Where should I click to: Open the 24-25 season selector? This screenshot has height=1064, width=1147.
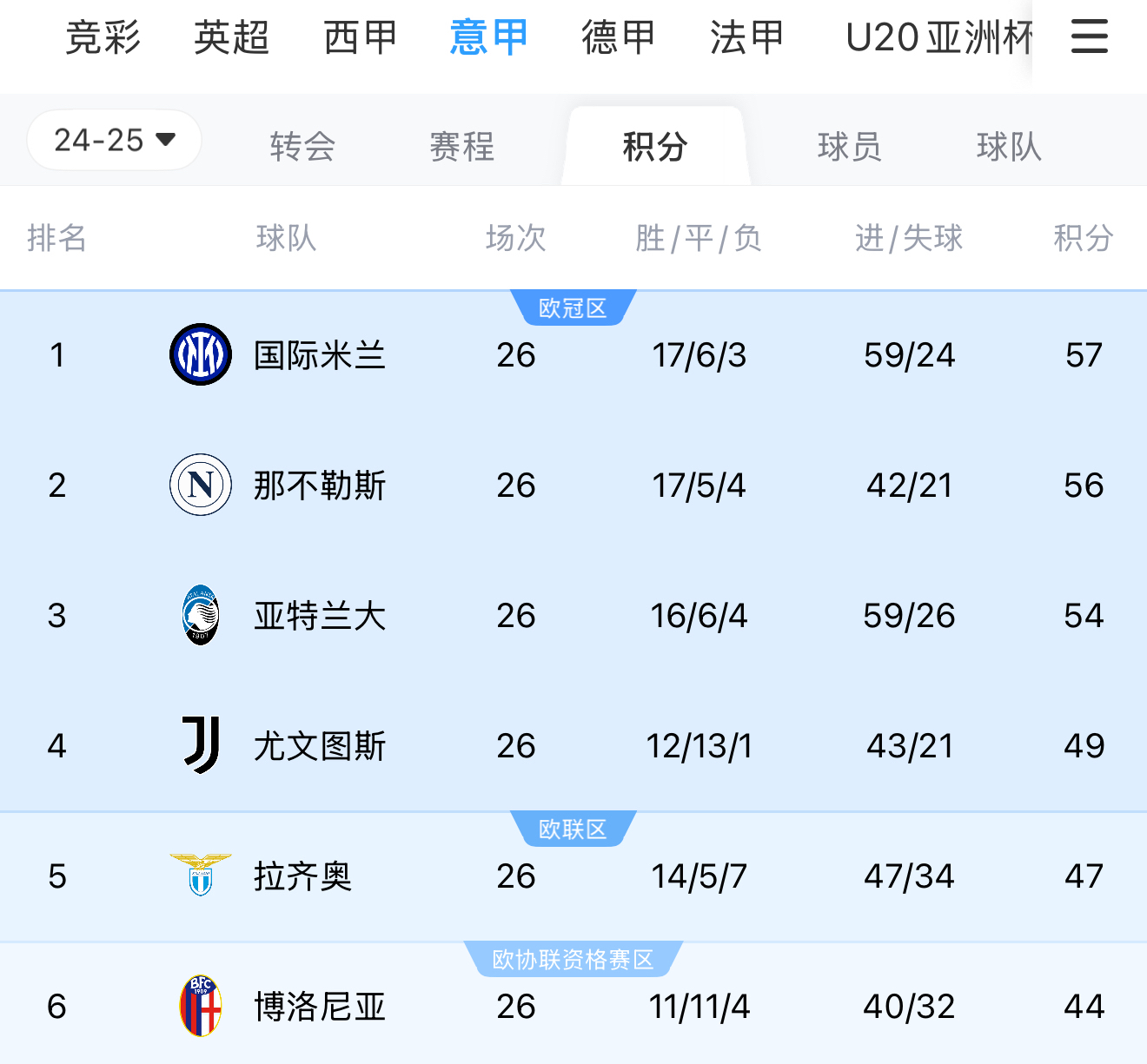click(114, 140)
